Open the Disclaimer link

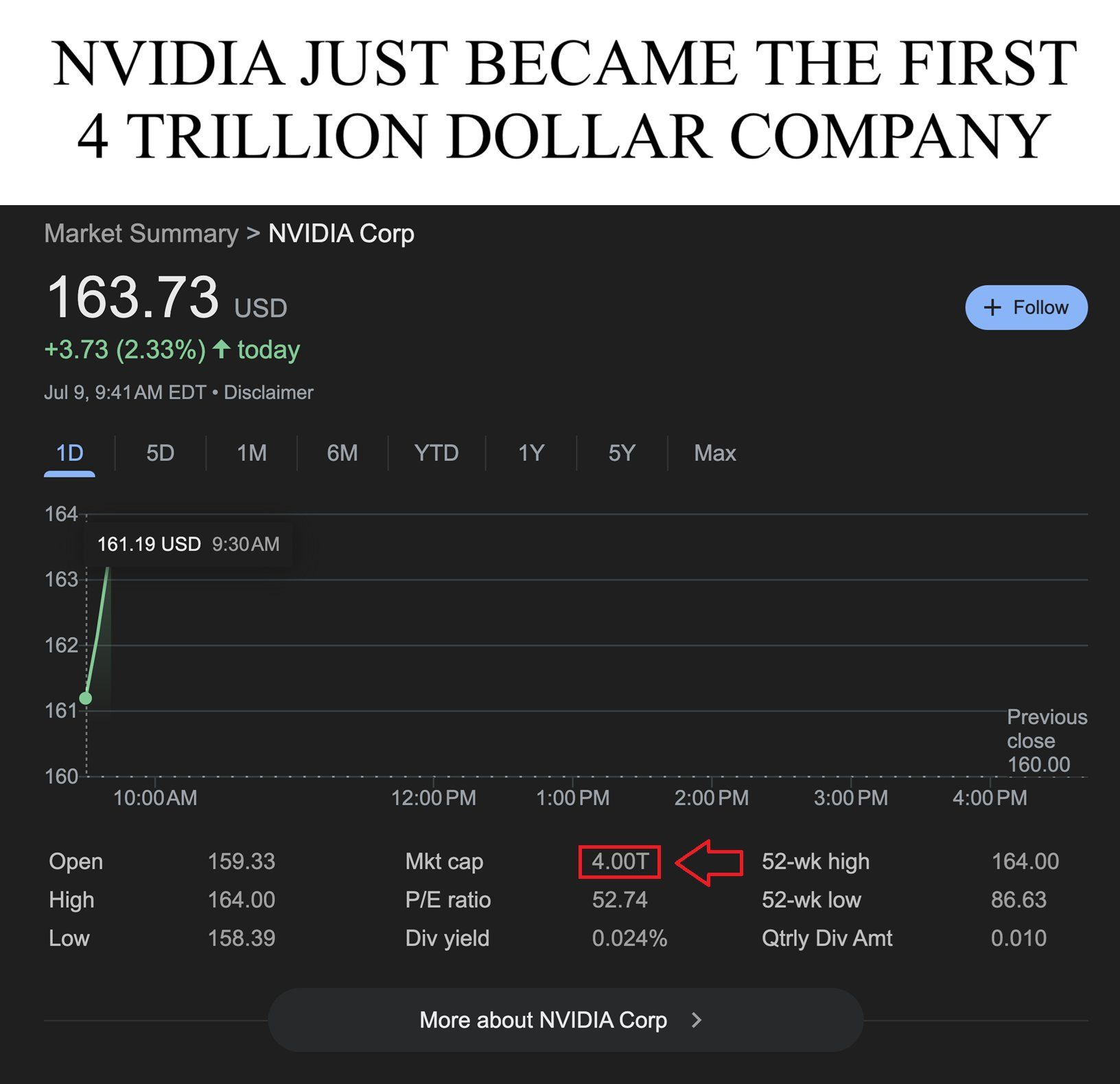pos(268,392)
